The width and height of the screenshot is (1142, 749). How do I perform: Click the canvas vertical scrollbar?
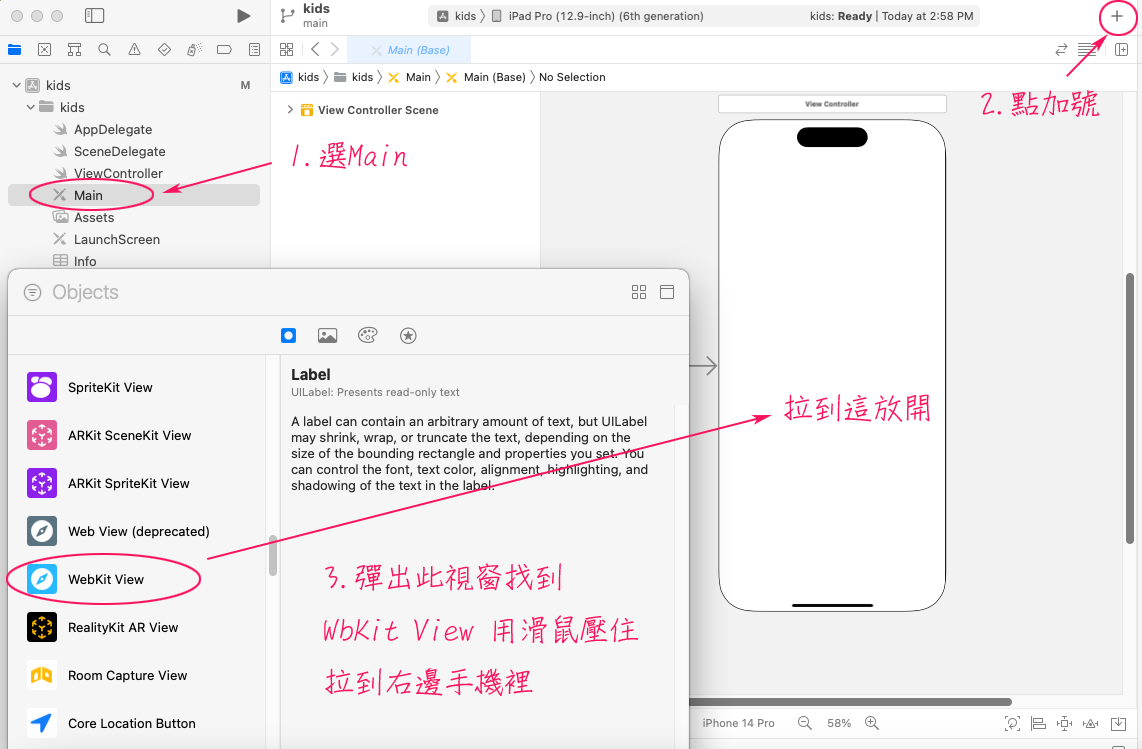click(x=1130, y=409)
